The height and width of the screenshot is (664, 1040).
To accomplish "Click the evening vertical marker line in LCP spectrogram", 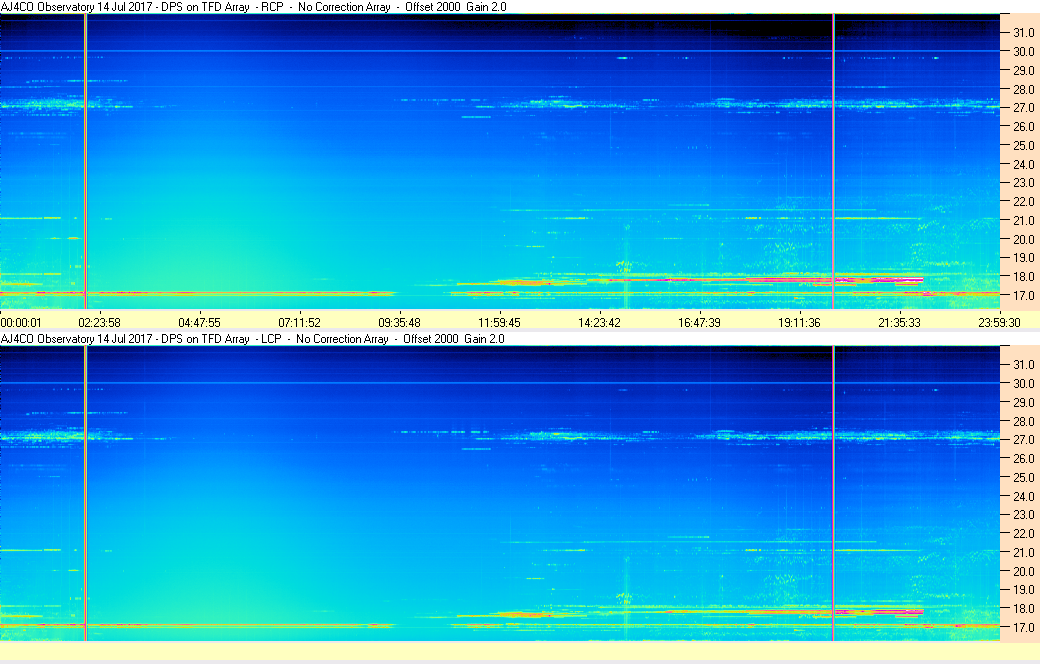I will click(x=833, y=494).
